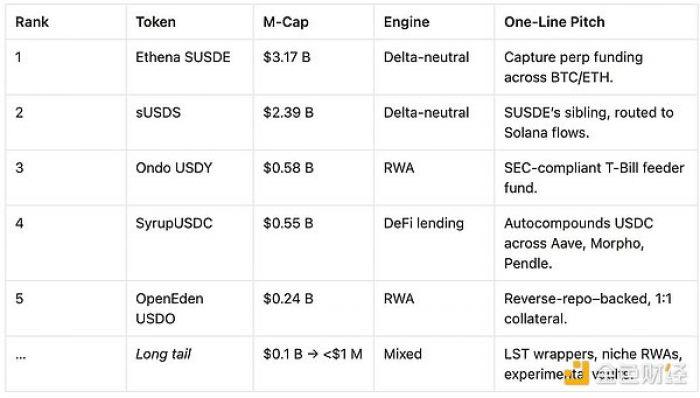Viewport: 700px width, 398px height.
Task: Click the Mixed engine cell
Action: (403, 354)
